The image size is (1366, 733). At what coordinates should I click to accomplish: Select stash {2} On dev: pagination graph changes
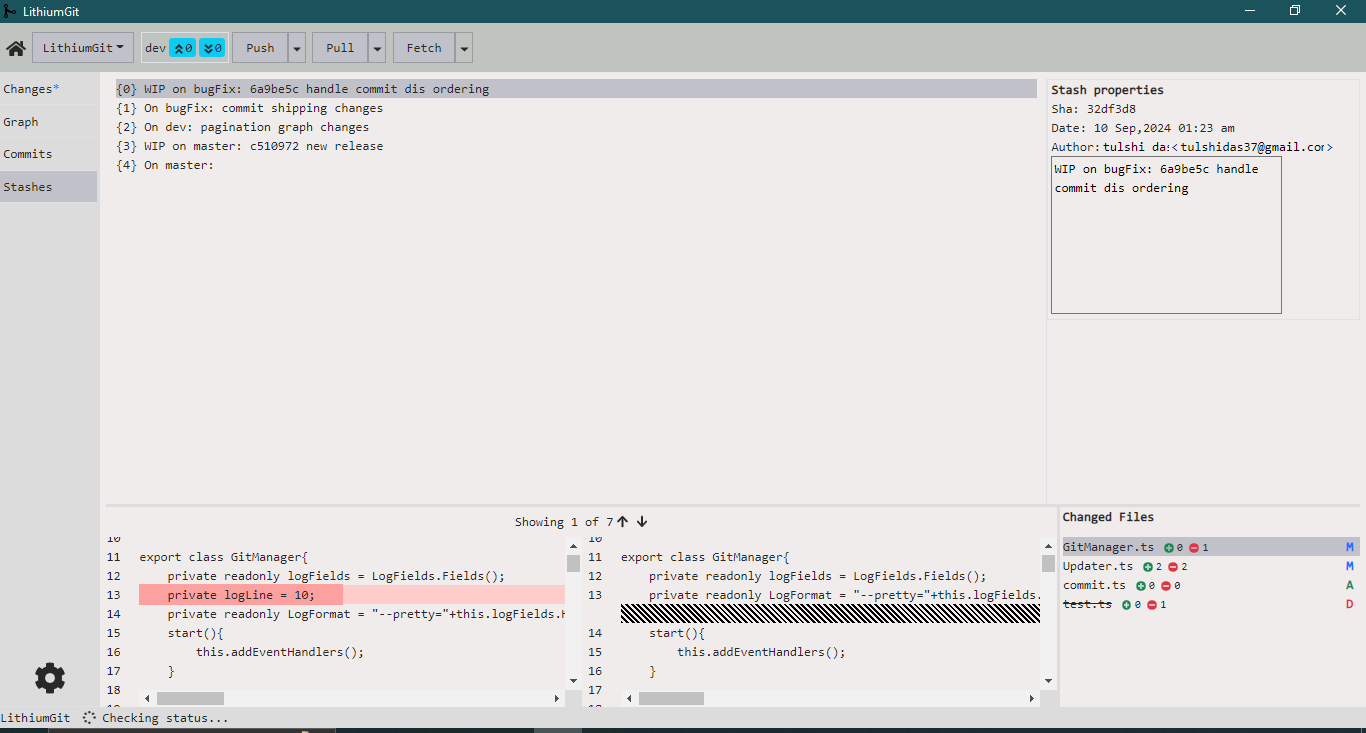pyautogui.click(x=256, y=127)
